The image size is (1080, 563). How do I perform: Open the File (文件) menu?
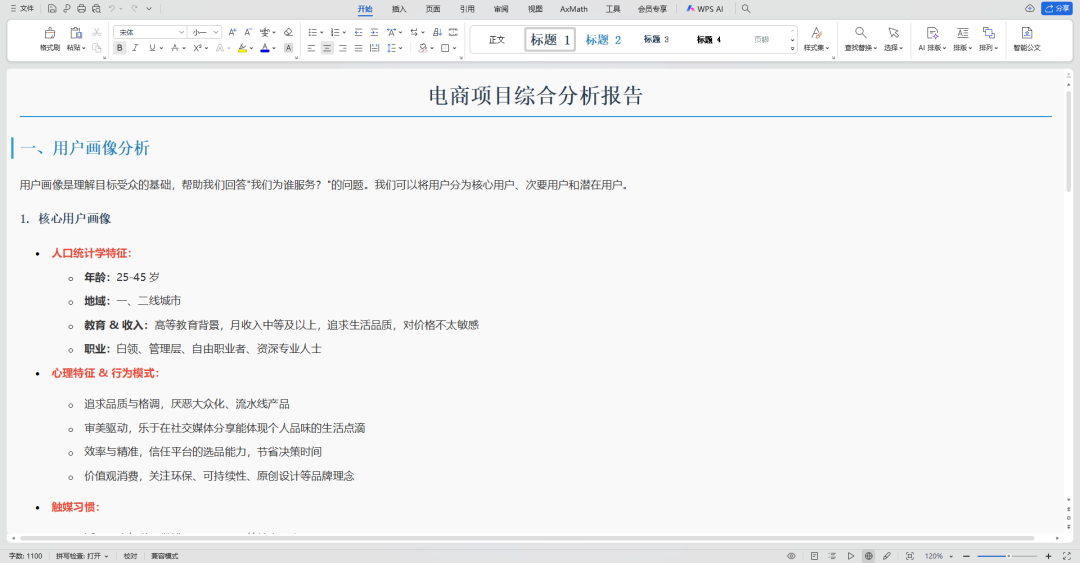[22, 9]
